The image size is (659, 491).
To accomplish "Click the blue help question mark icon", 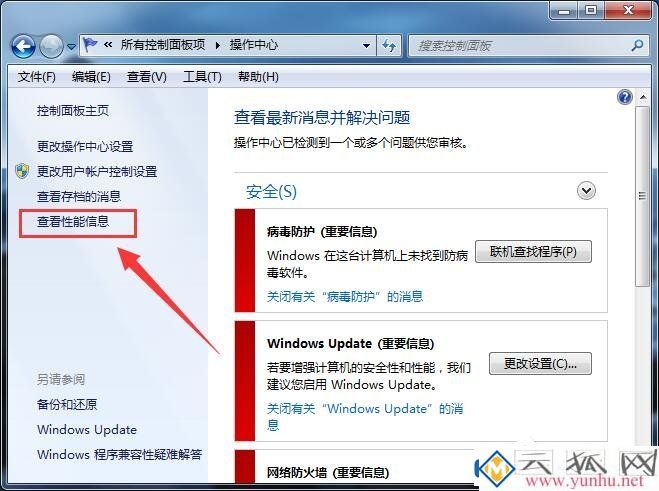I will (625, 98).
